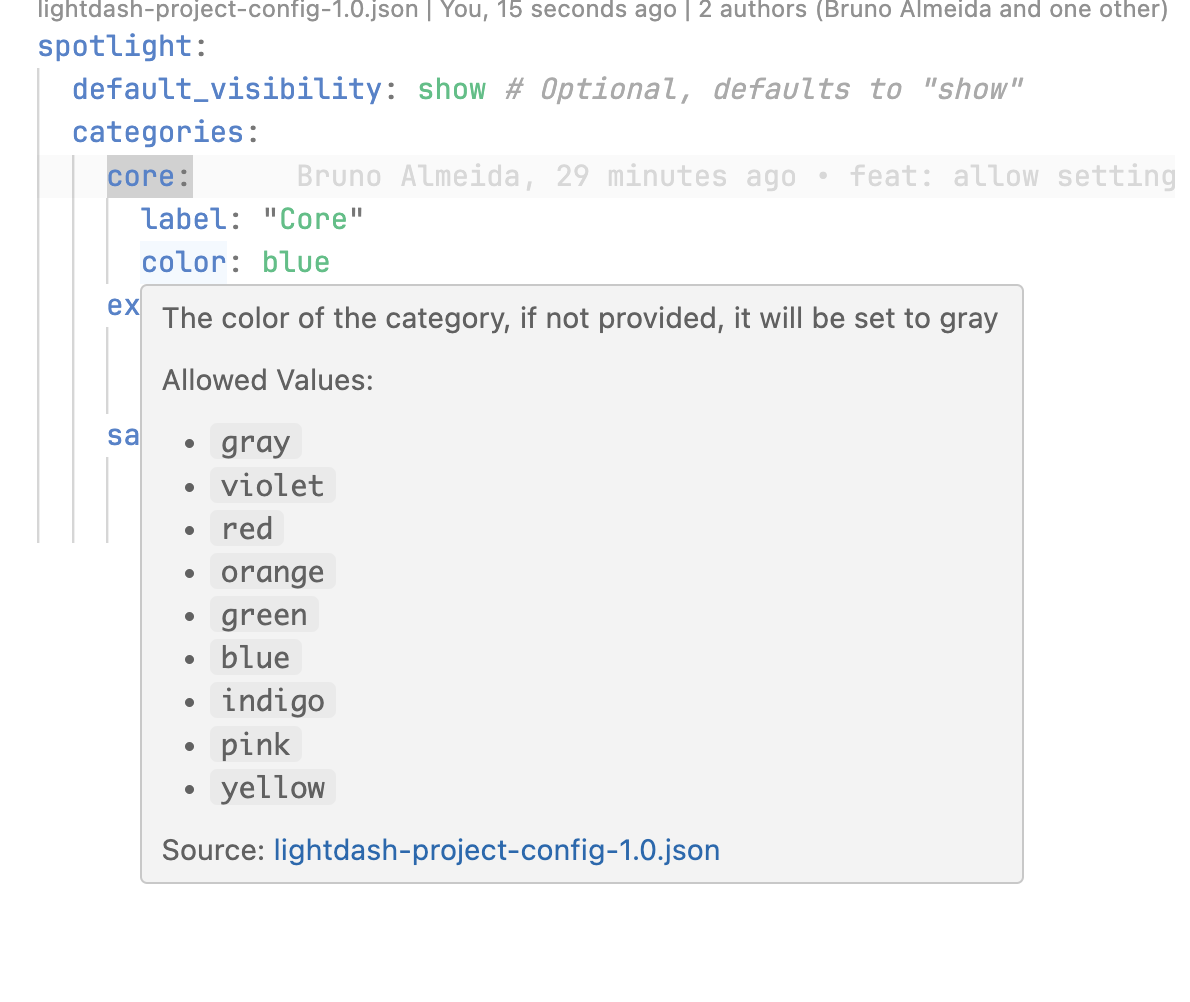
Task: Click the label key under core
Action: point(184,220)
